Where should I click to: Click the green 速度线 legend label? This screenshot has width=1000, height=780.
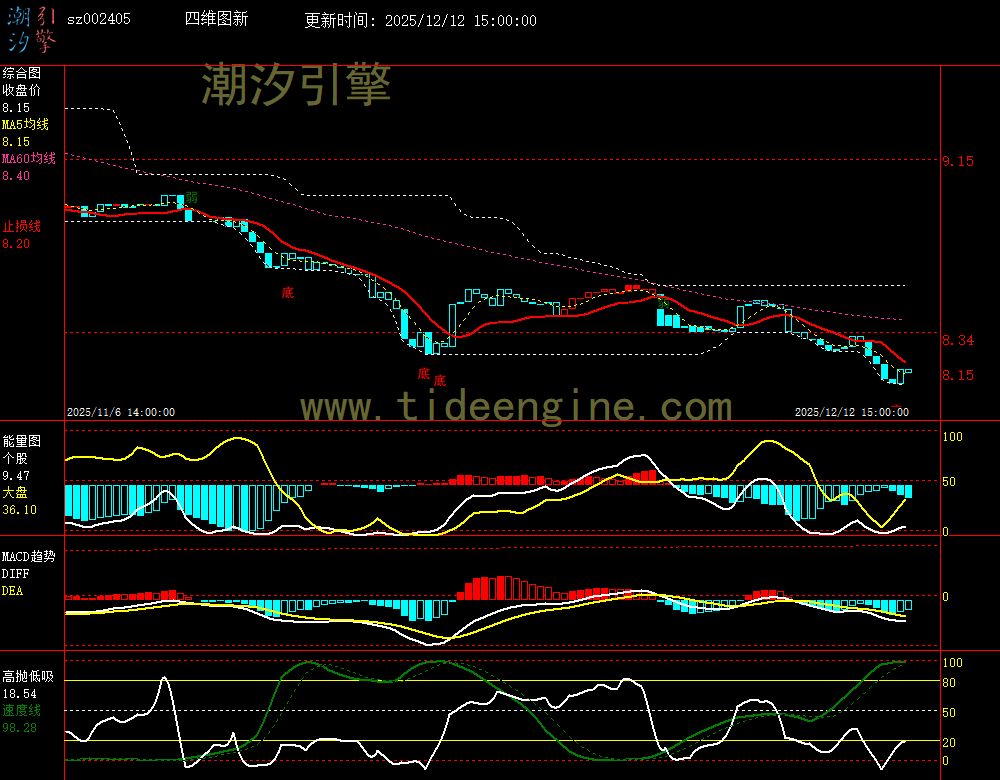point(22,710)
